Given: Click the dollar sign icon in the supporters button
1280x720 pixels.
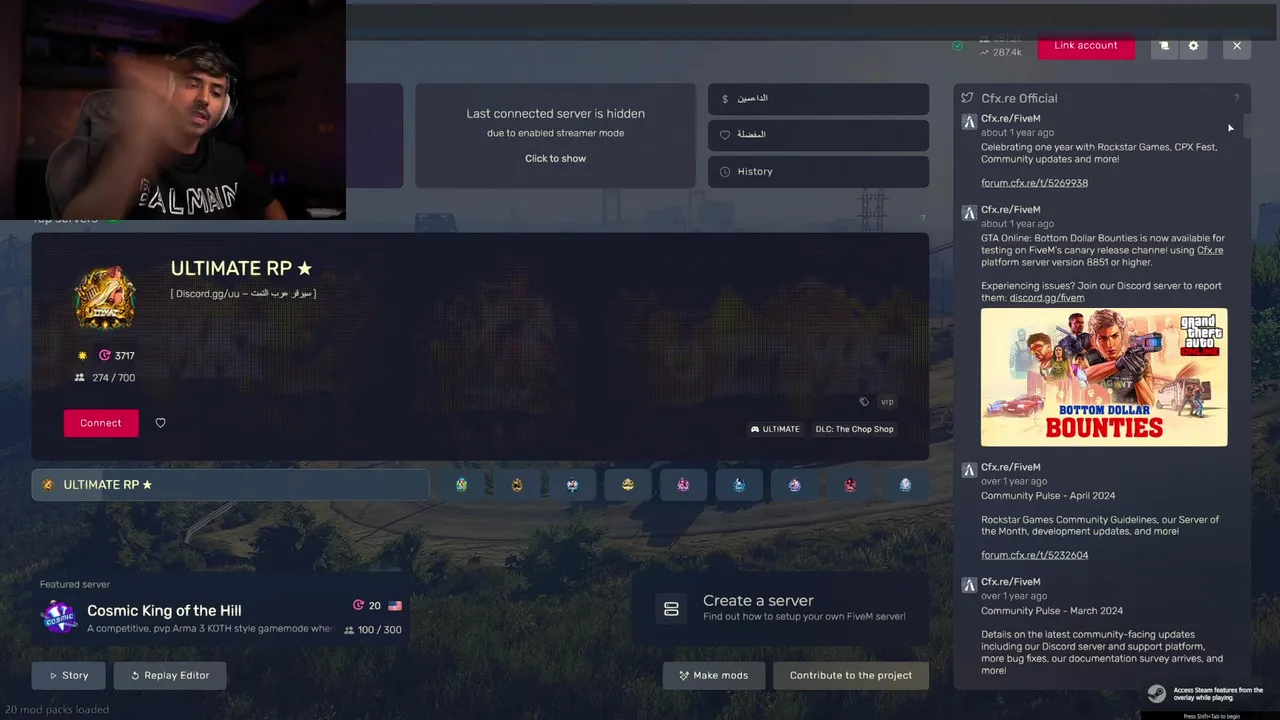Looking at the screenshot, I should [725, 99].
